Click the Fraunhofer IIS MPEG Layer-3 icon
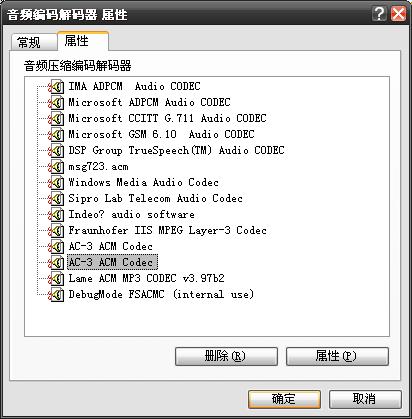 coord(56,231)
